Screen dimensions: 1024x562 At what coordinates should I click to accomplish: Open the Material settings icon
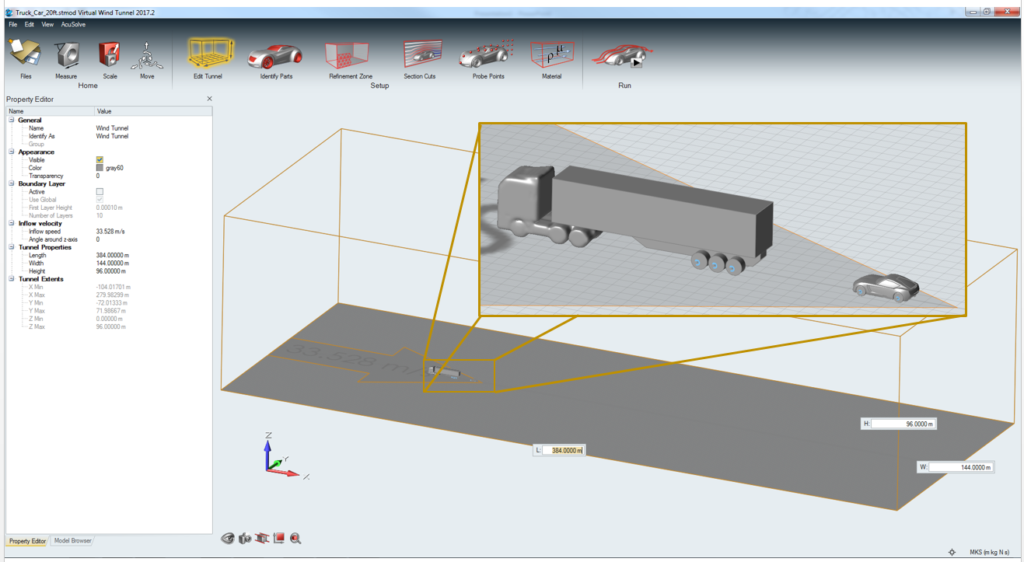tap(551, 55)
